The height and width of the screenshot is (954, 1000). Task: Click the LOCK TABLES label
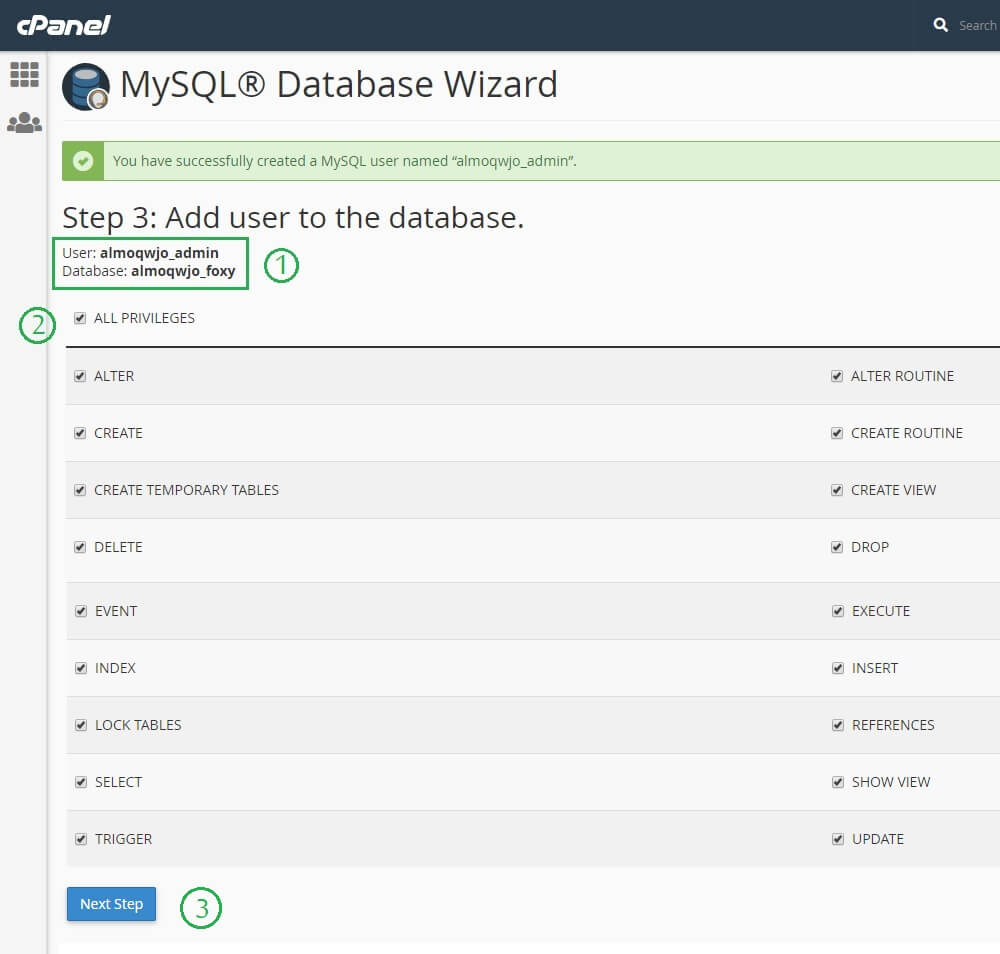[138, 725]
